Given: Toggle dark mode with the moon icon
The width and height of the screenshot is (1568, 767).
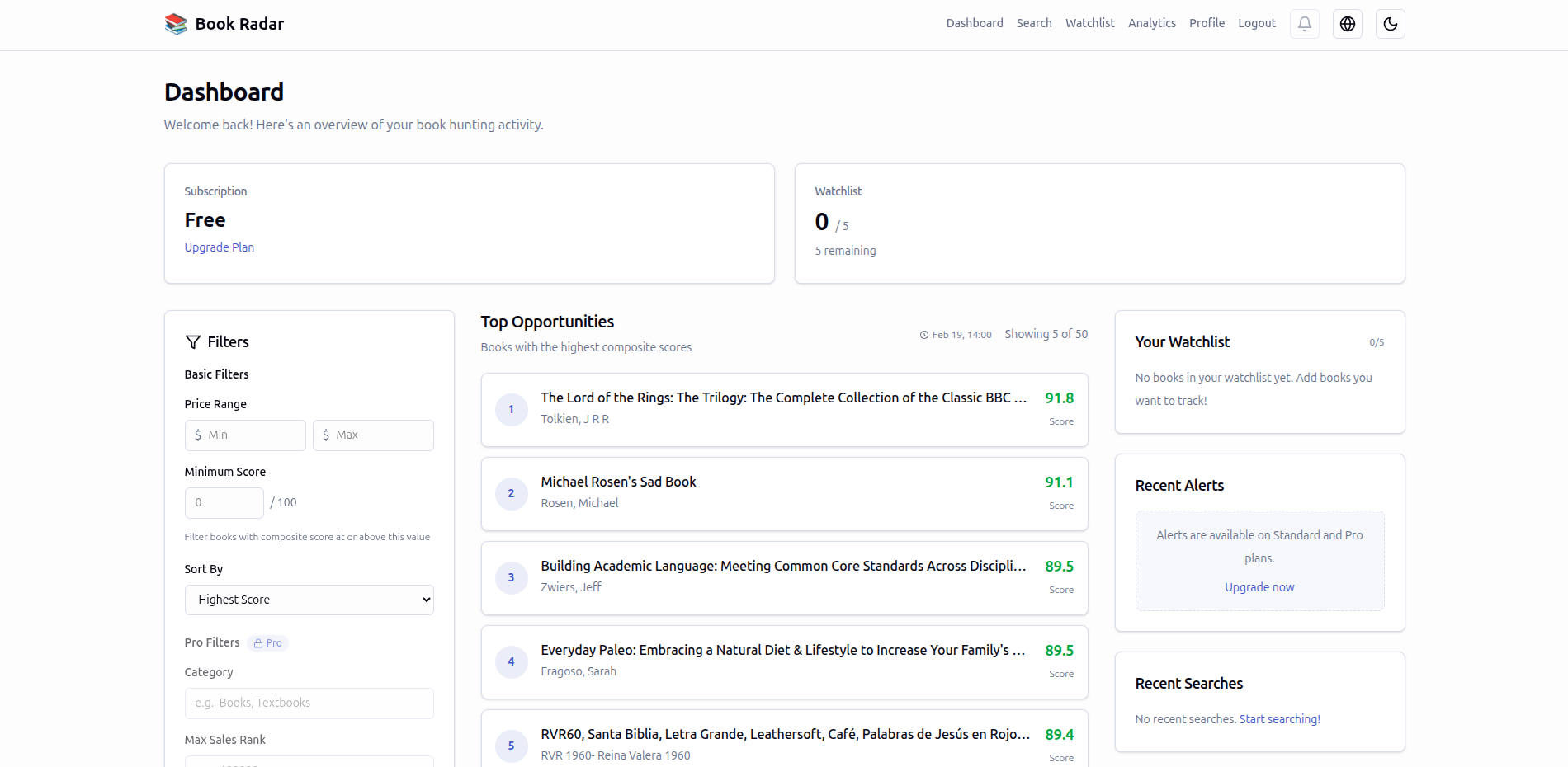Looking at the screenshot, I should [x=1390, y=24].
